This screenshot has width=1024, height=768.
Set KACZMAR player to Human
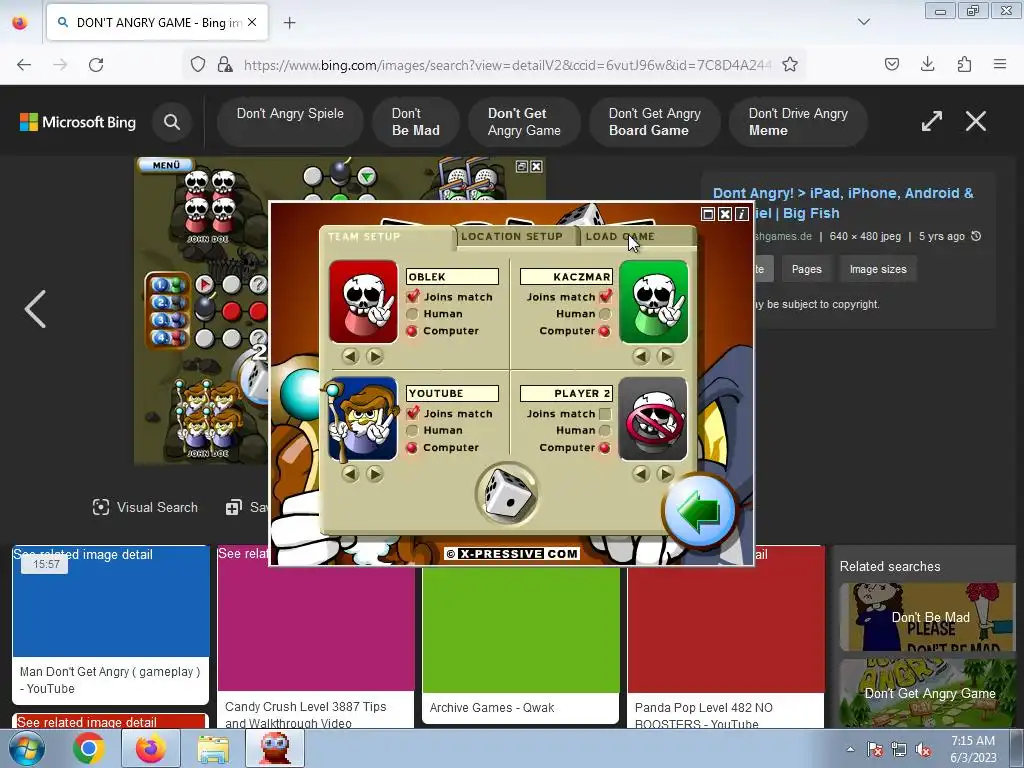point(605,314)
